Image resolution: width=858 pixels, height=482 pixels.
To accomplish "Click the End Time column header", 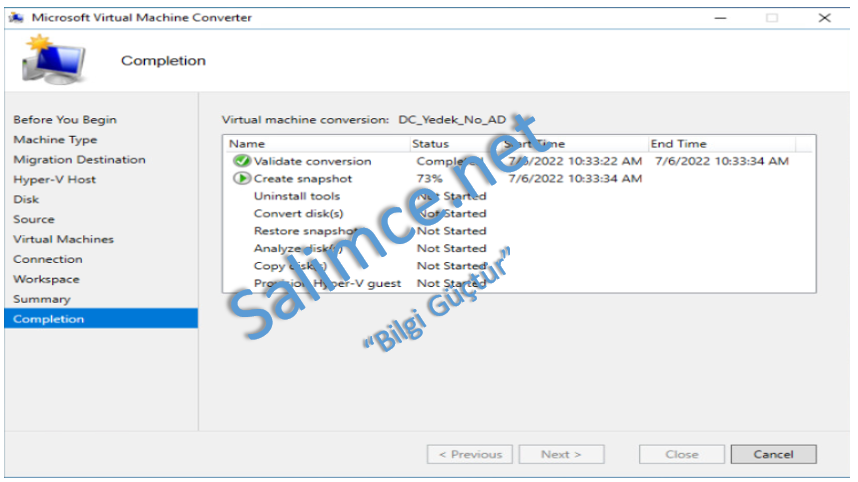I will click(678, 144).
